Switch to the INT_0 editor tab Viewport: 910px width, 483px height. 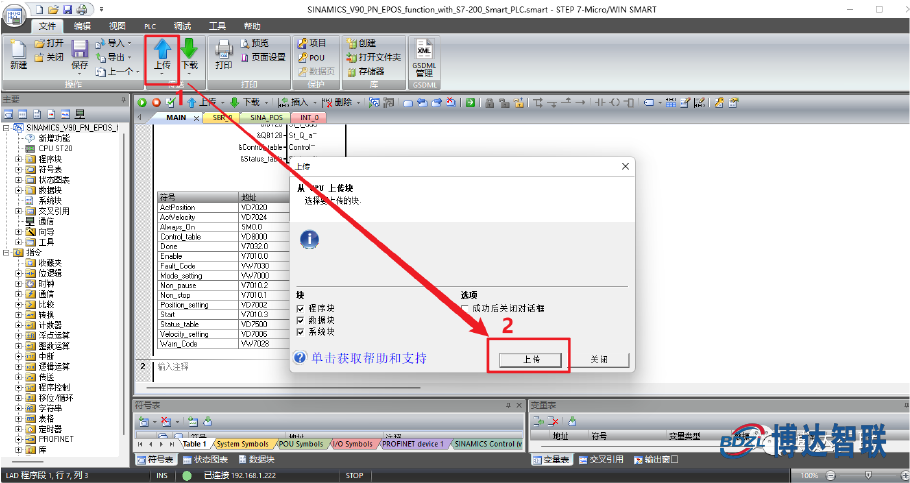point(309,117)
